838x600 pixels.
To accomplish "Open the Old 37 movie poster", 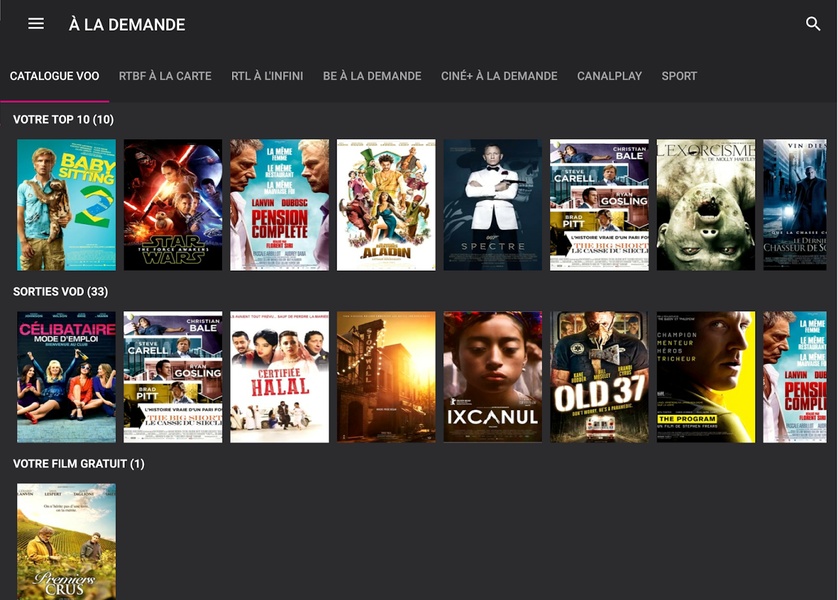I will [x=599, y=377].
